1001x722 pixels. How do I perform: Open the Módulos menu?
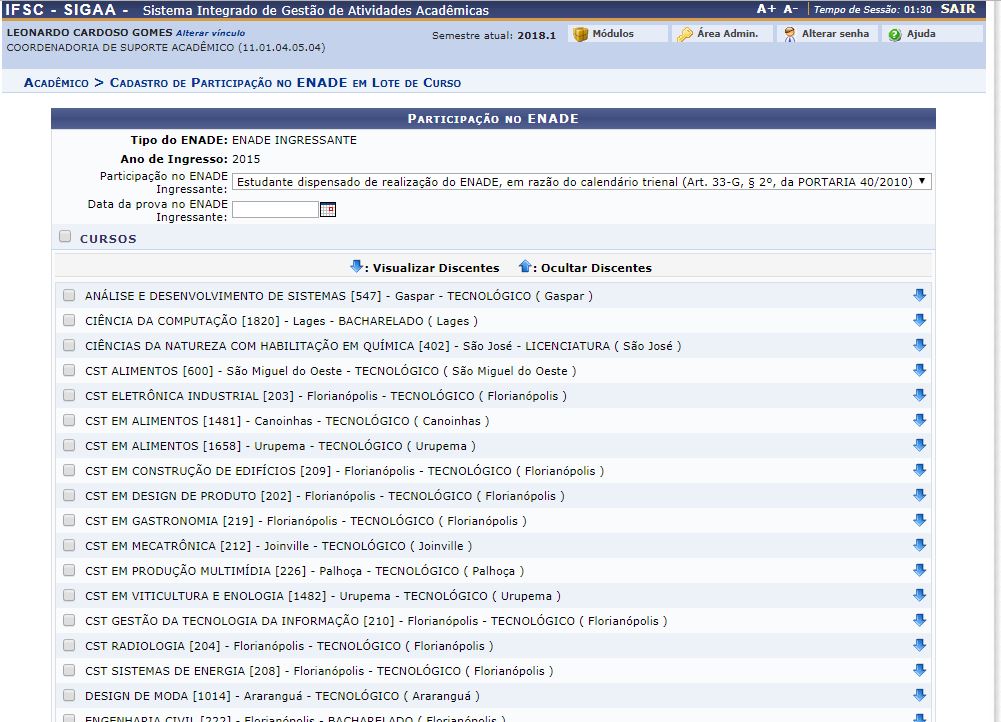(612, 34)
